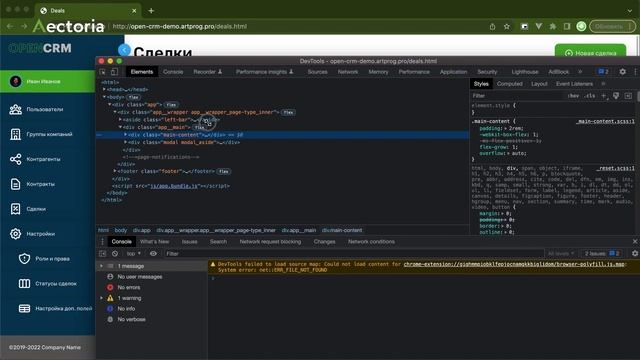
Task: Toggle the flex badge next to body
Action: pyautogui.click(x=133, y=97)
